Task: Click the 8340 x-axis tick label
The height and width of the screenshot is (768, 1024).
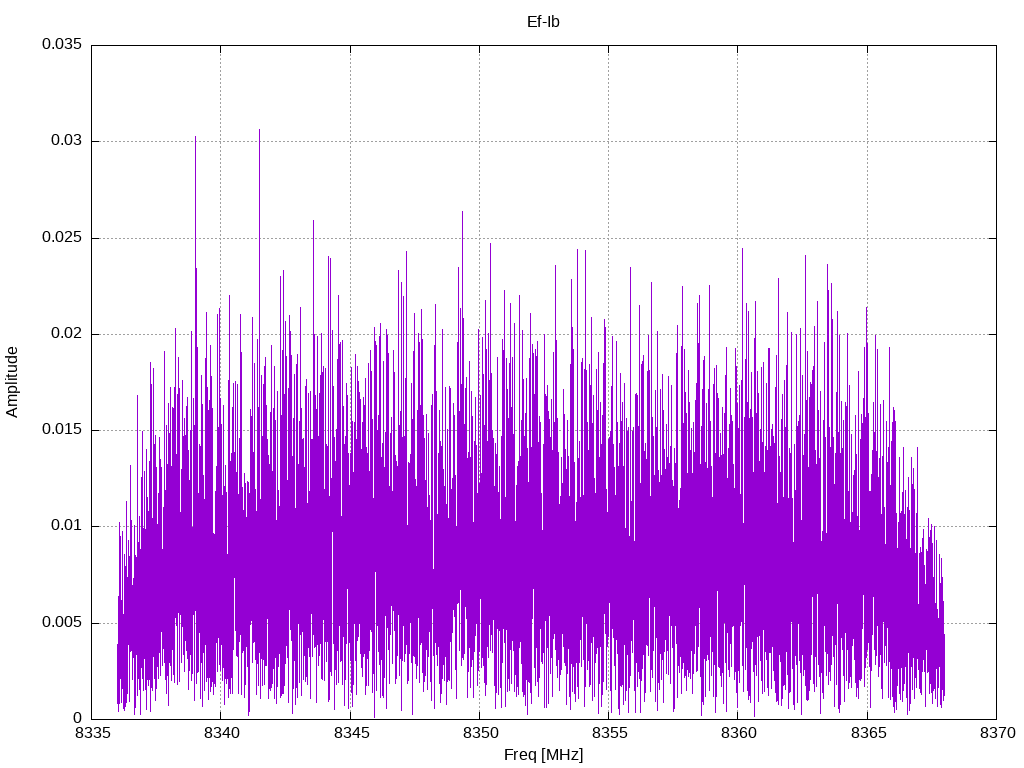Action: click(221, 733)
